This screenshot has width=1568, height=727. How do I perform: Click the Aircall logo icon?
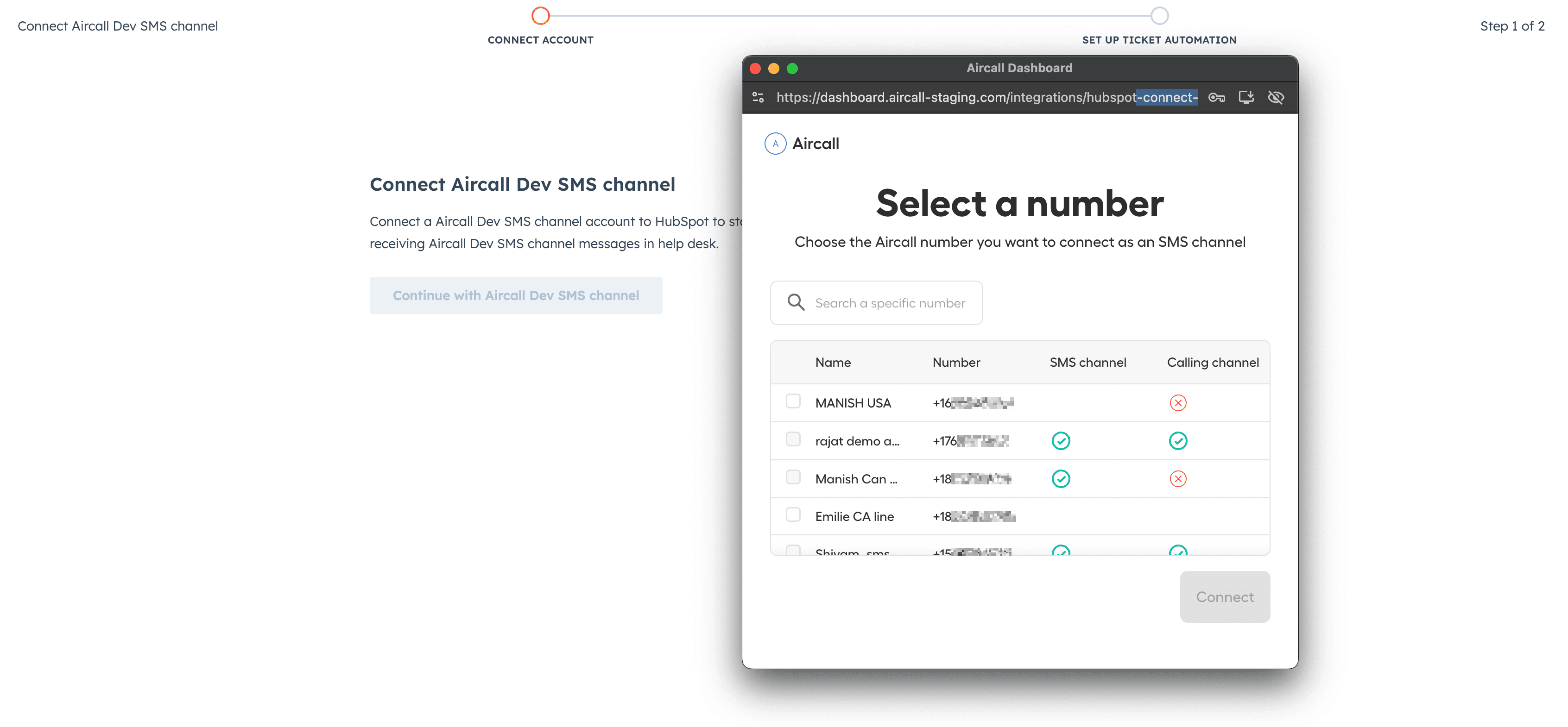pyautogui.click(x=775, y=144)
